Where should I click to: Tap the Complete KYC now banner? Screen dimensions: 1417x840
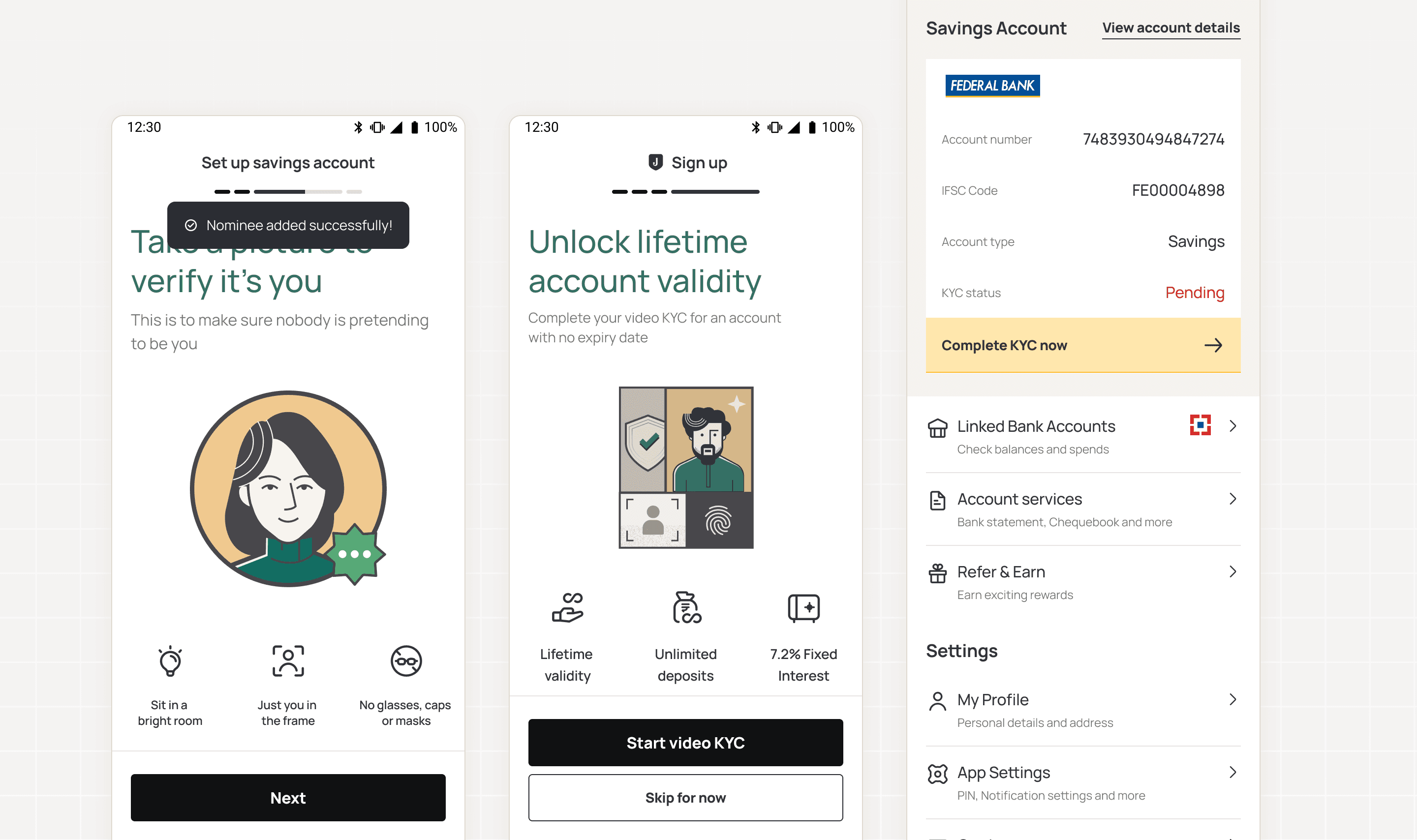click(1083, 345)
